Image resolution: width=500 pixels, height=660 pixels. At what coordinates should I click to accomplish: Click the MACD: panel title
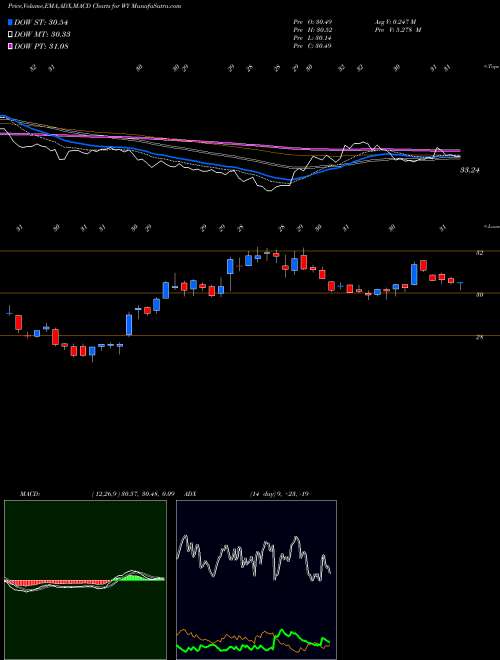coord(29,494)
